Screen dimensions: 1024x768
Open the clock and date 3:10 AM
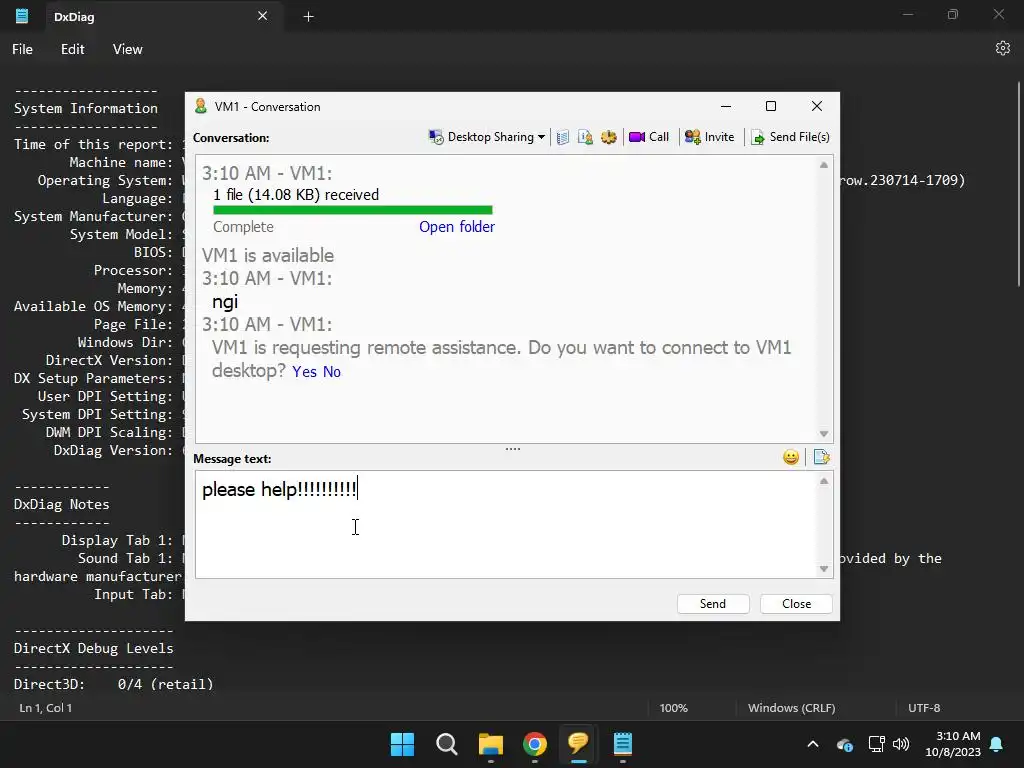point(953,744)
